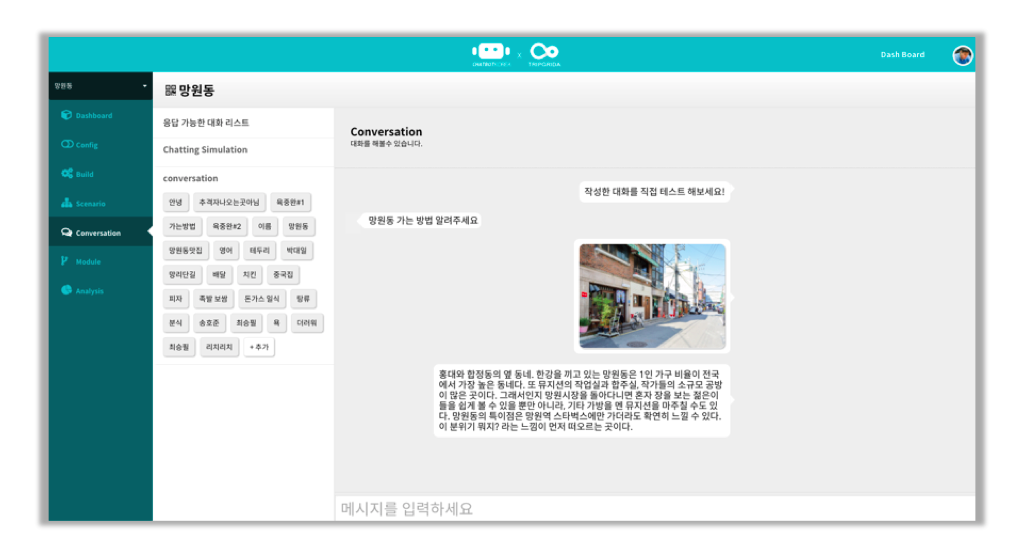
Task: Open the 망원동맛집 chip
Action: [x=186, y=250]
